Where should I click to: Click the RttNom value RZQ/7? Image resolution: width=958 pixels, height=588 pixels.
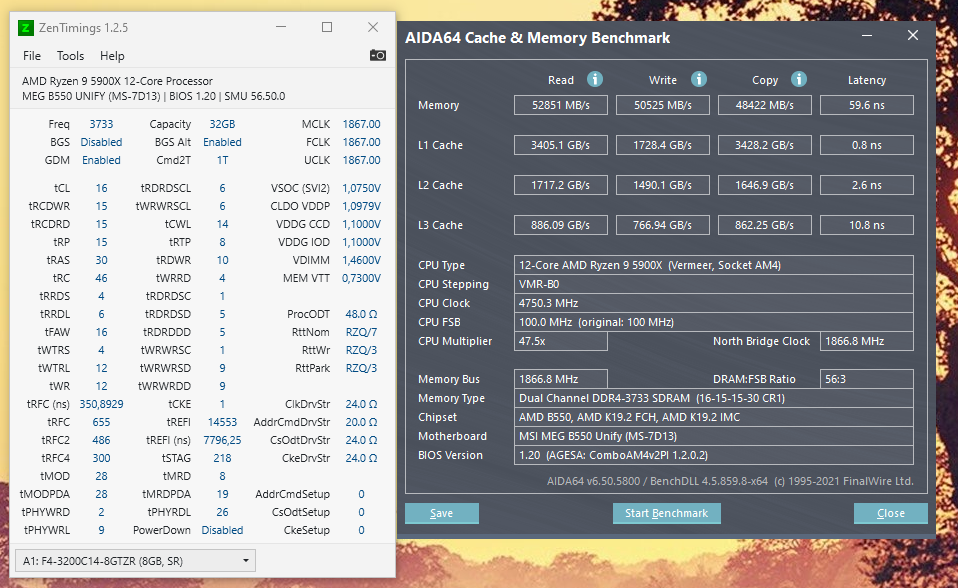point(362,332)
